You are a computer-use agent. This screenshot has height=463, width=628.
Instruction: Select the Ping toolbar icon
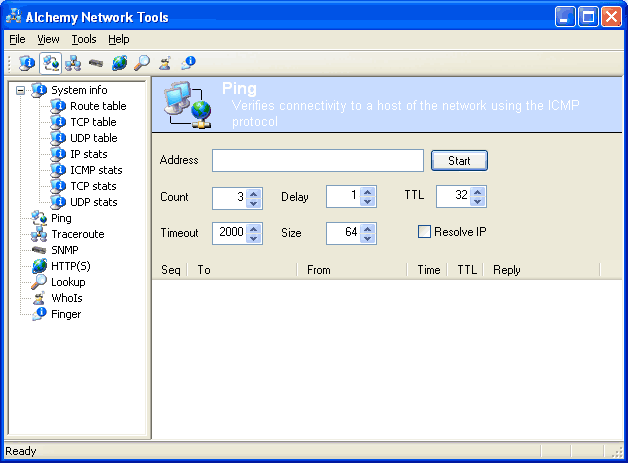(50, 63)
